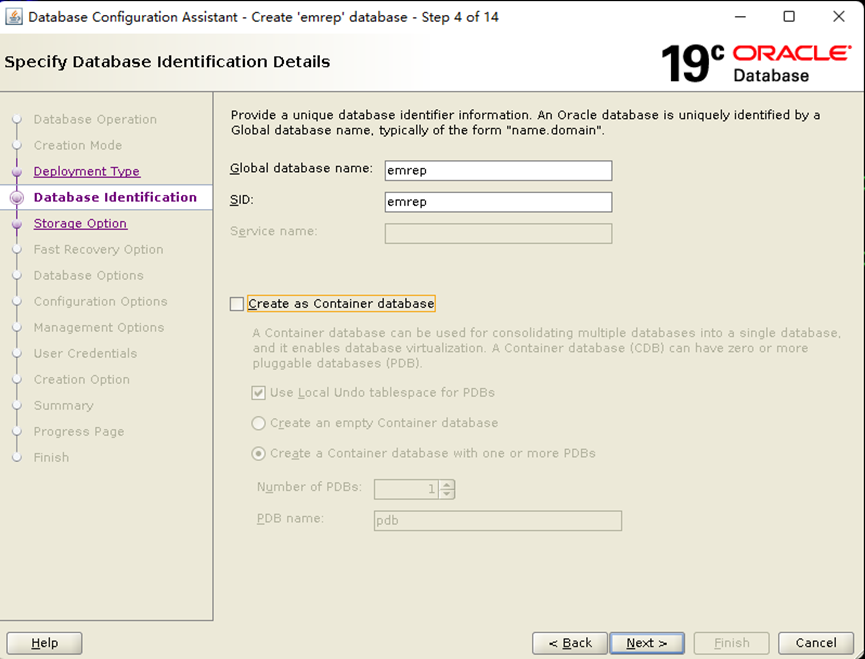Viewport: 865px width, 659px height.
Task: Close the Database Configuration Assistant window
Action: (839, 17)
